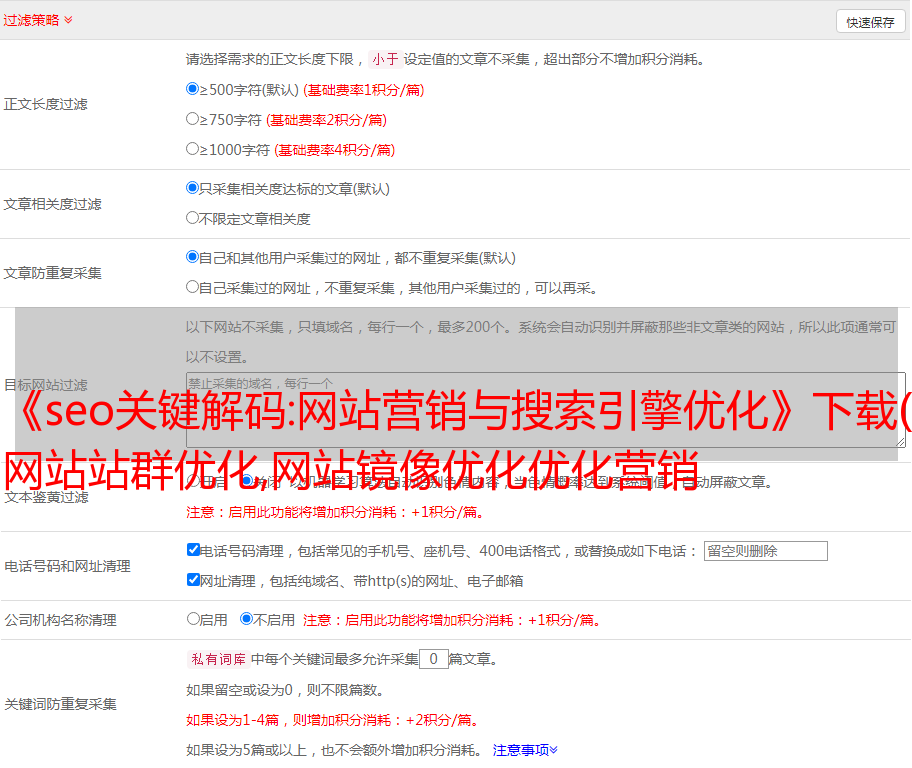Click the keyword article count input box
The height and width of the screenshot is (768, 912).
pyautogui.click(x=433, y=659)
